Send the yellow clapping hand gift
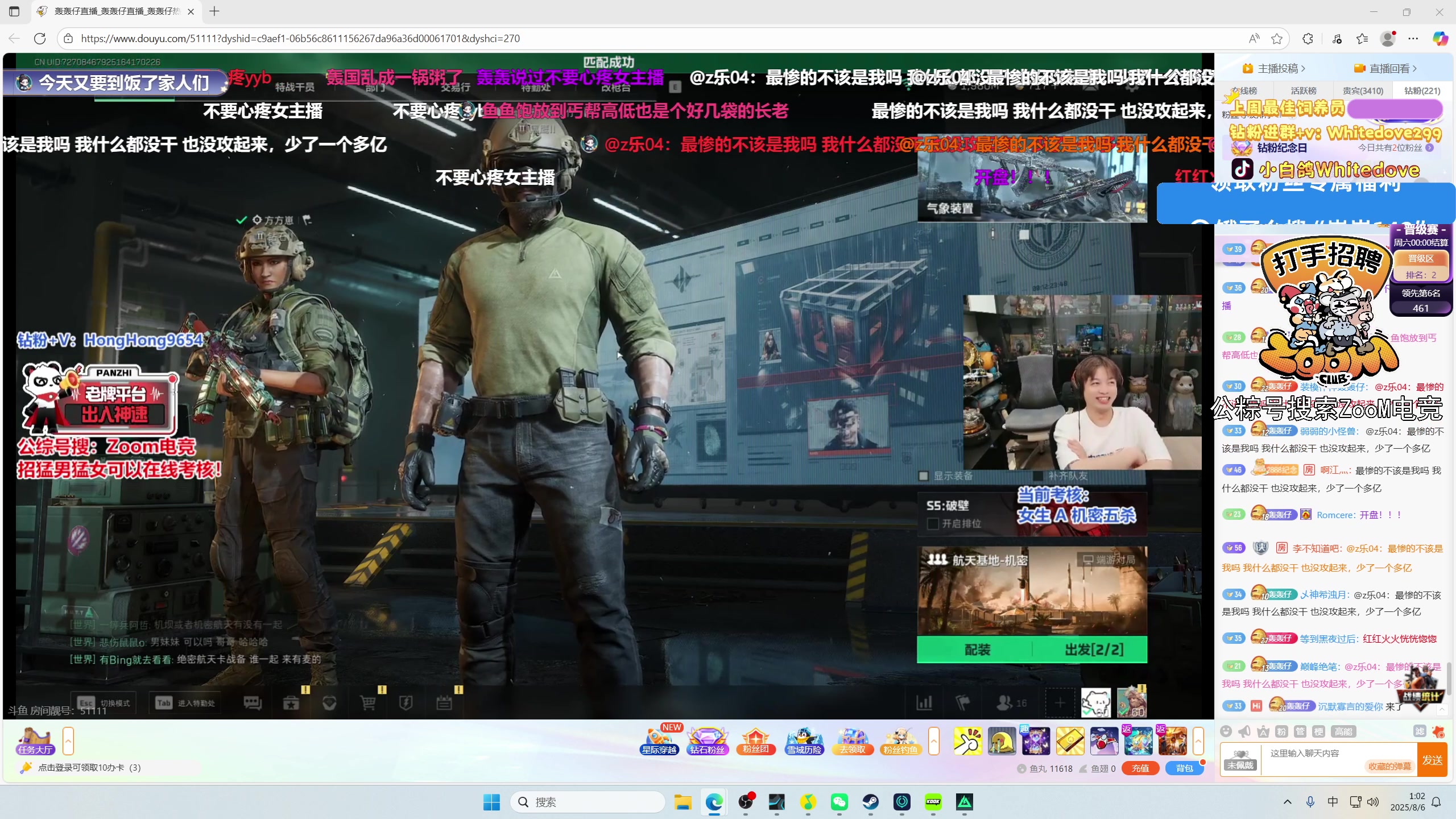 pos(967,741)
